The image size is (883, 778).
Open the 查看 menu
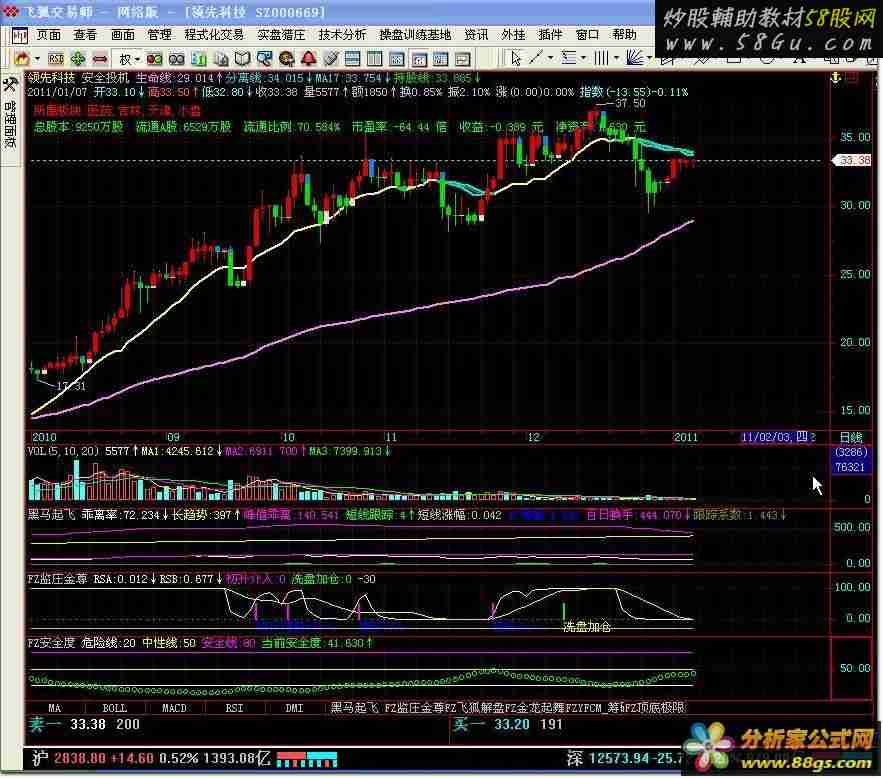coord(85,35)
